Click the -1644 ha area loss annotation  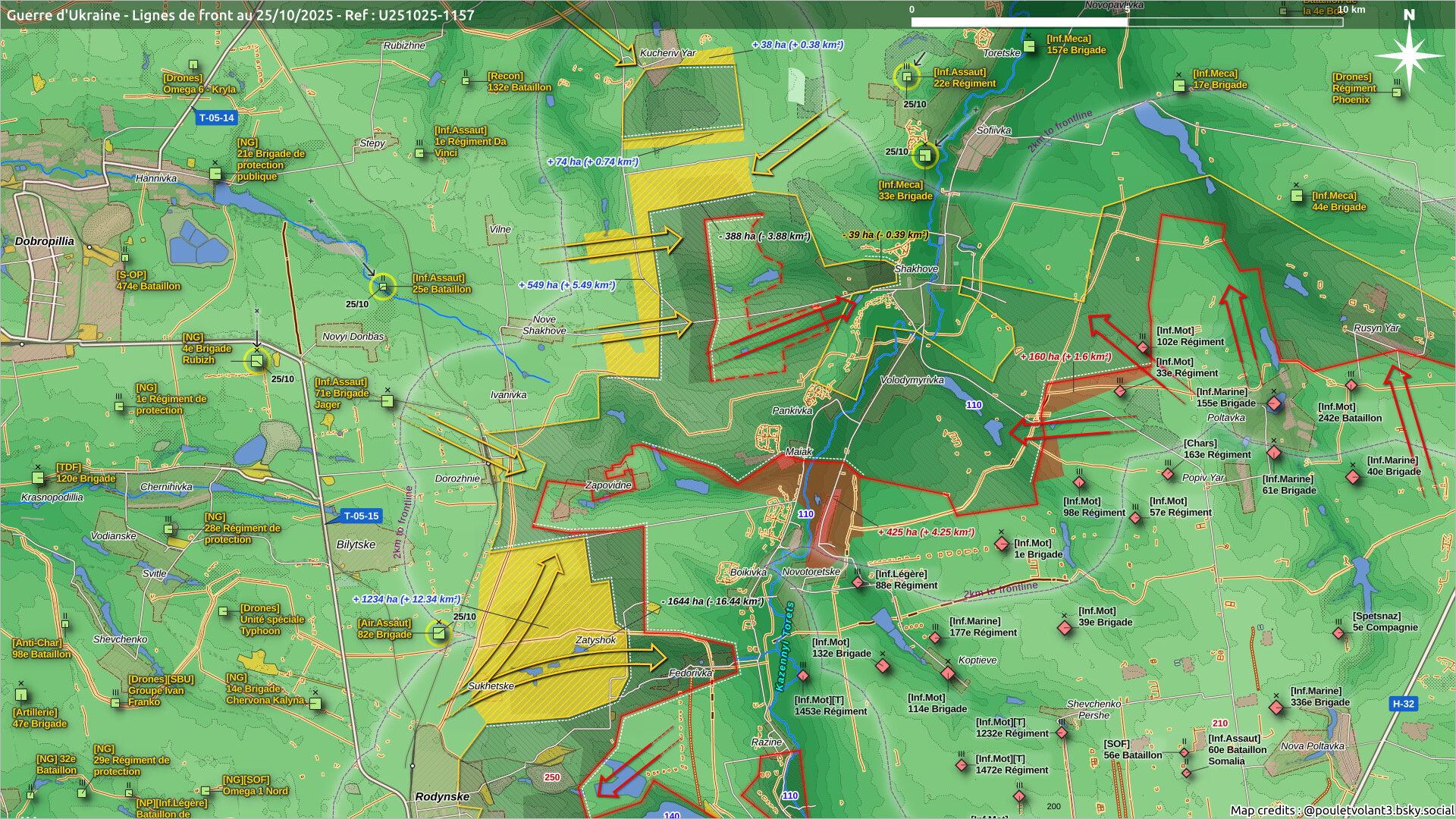[713, 601]
